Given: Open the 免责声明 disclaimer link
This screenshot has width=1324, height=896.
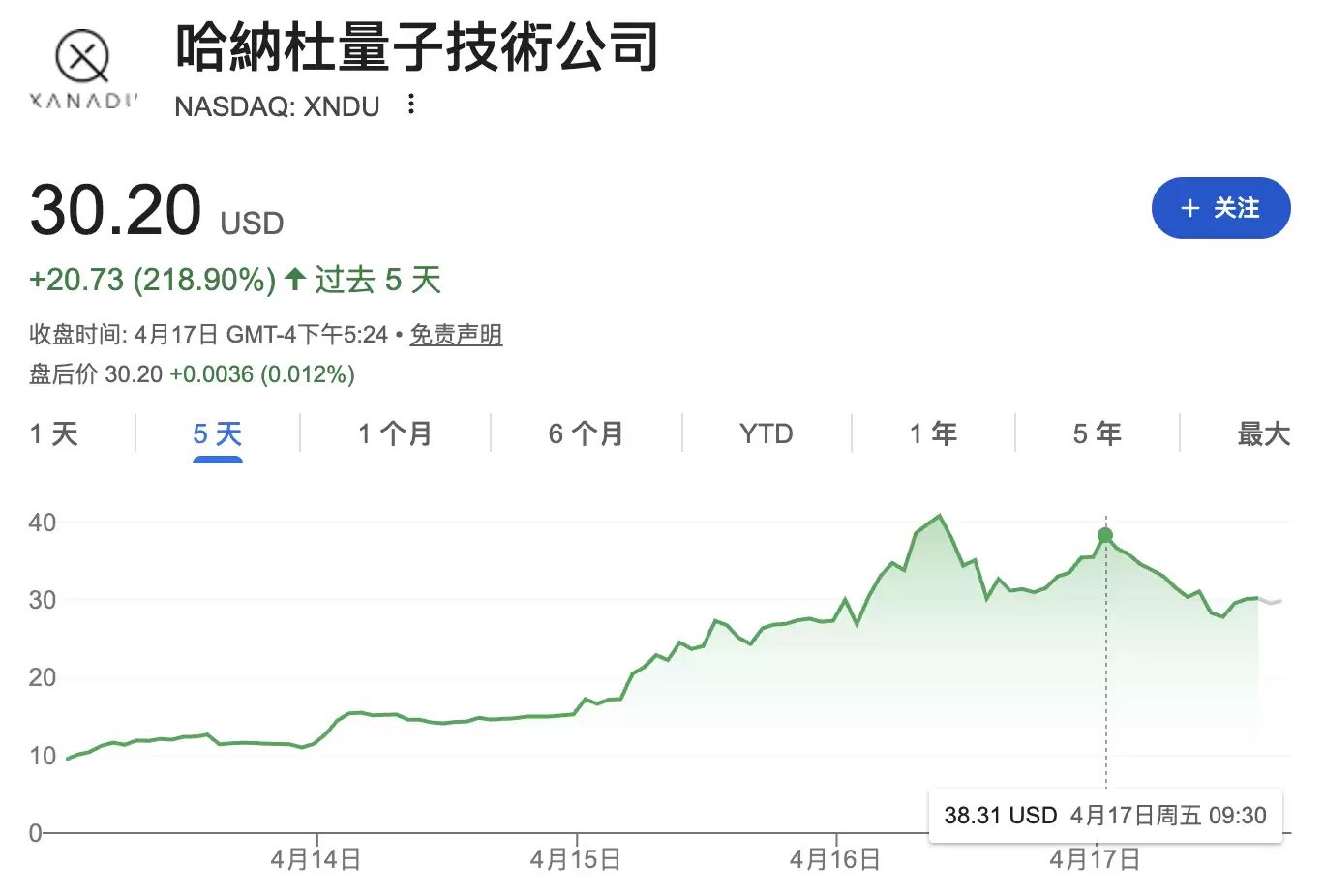Looking at the screenshot, I should 455,335.
